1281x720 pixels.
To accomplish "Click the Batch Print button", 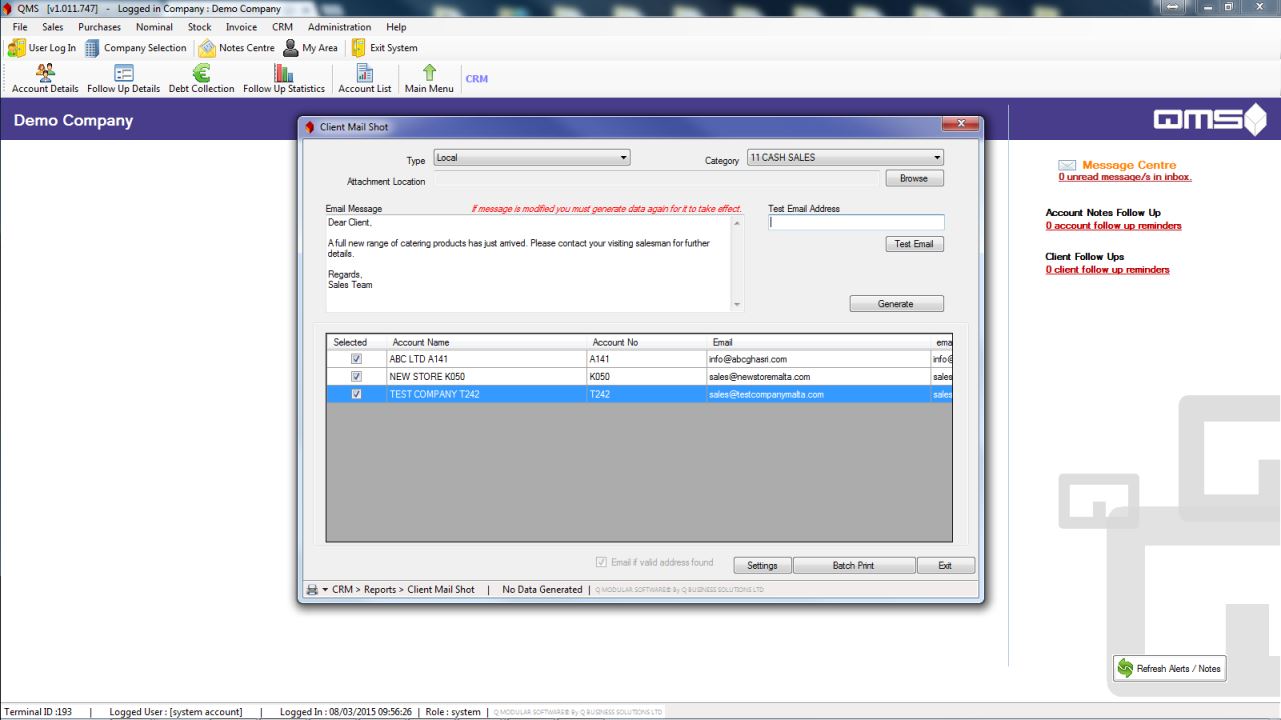I will 853,566.
